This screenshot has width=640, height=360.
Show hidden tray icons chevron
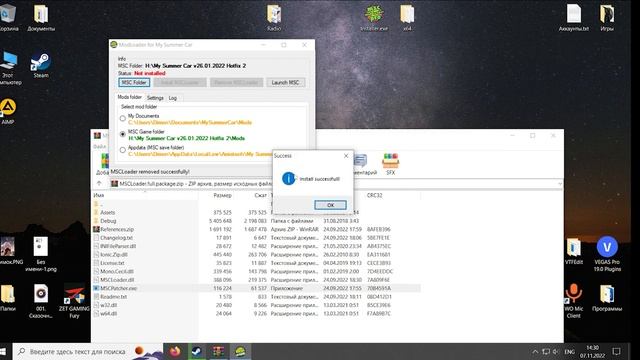click(535, 351)
